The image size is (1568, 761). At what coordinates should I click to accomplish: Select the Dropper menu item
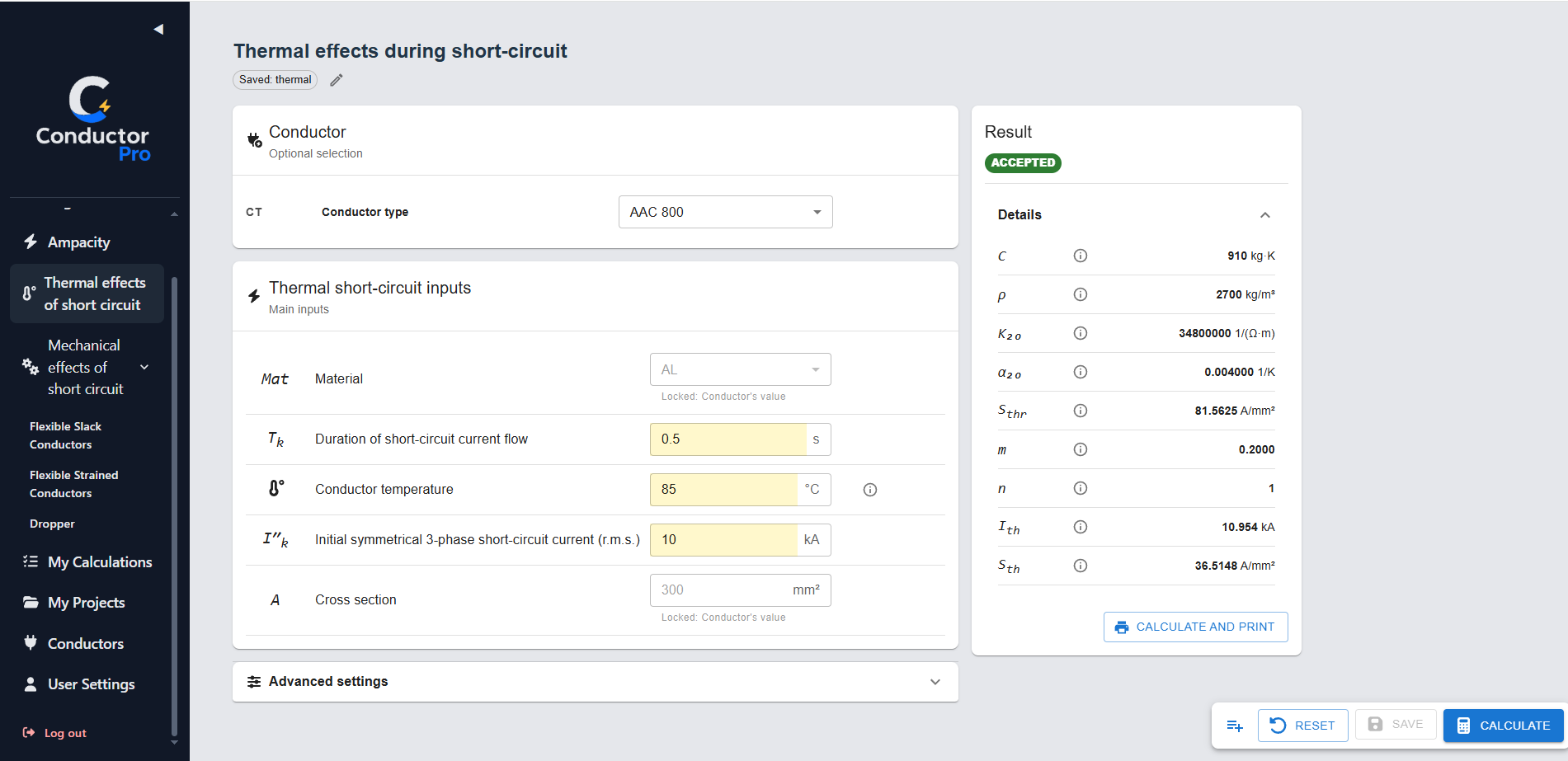52,524
